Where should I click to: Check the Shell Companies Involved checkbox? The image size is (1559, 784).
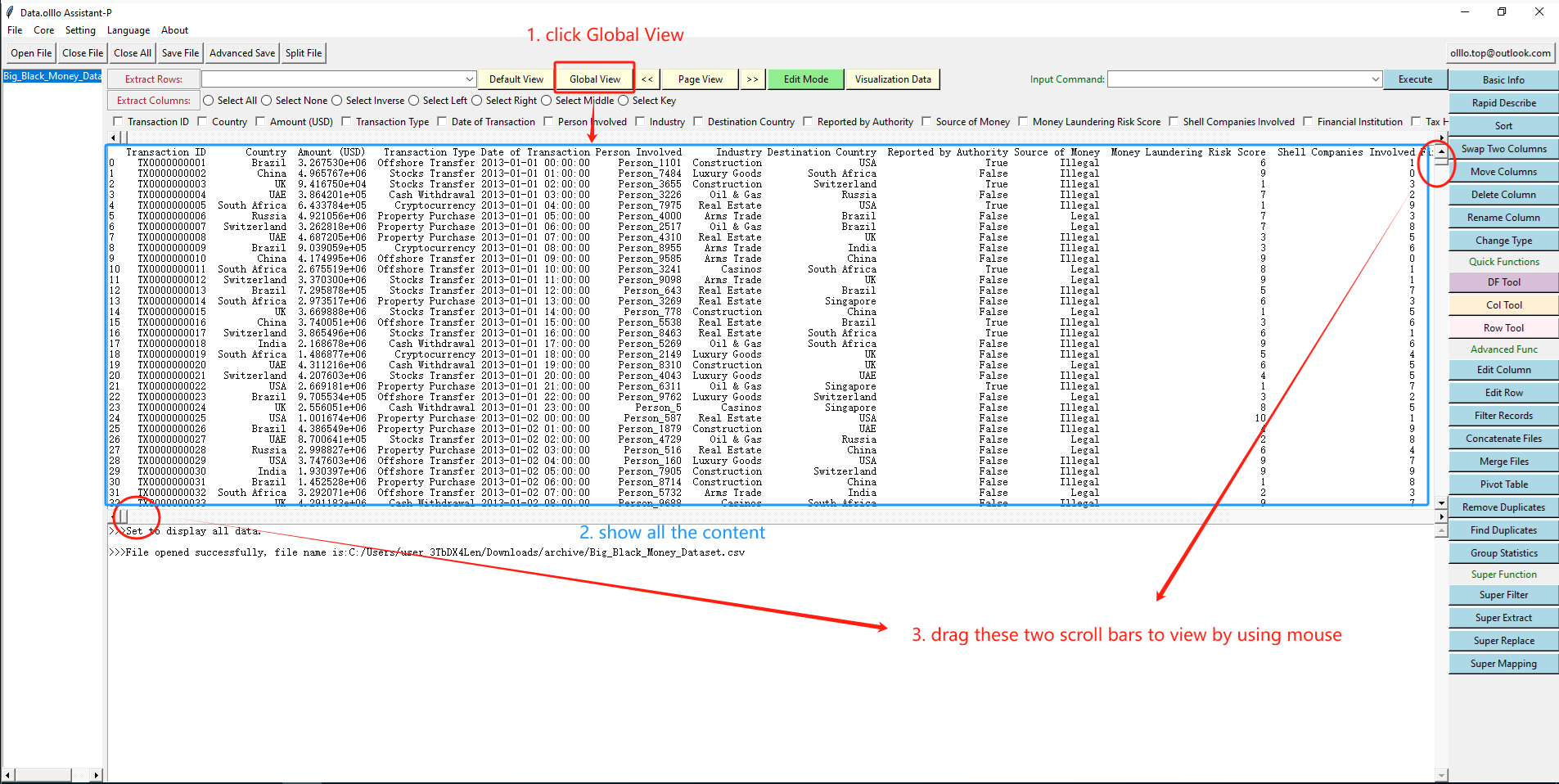tap(1174, 122)
